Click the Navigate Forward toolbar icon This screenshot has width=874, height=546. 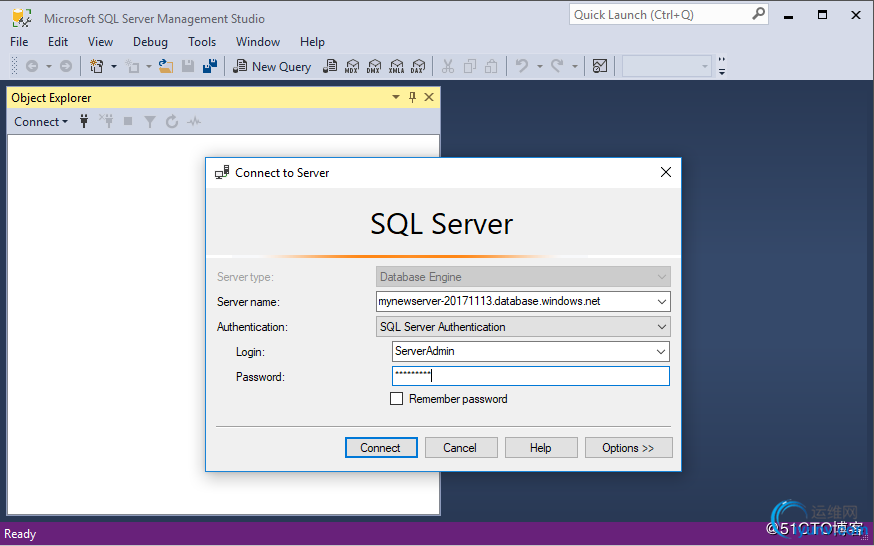point(66,66)
